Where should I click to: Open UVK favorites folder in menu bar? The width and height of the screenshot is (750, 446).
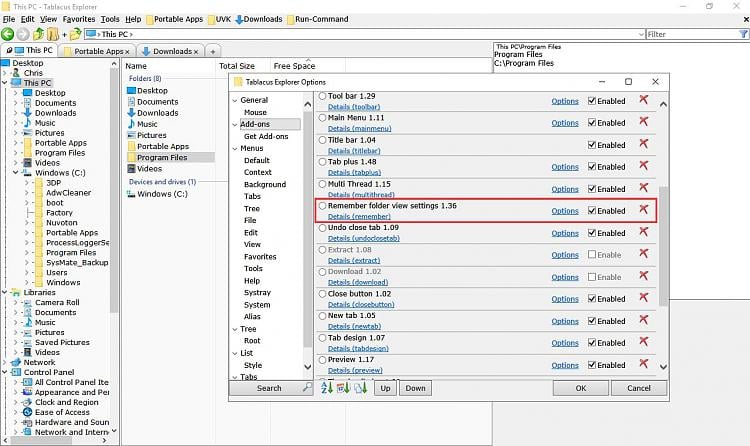[x=220, y=19]
